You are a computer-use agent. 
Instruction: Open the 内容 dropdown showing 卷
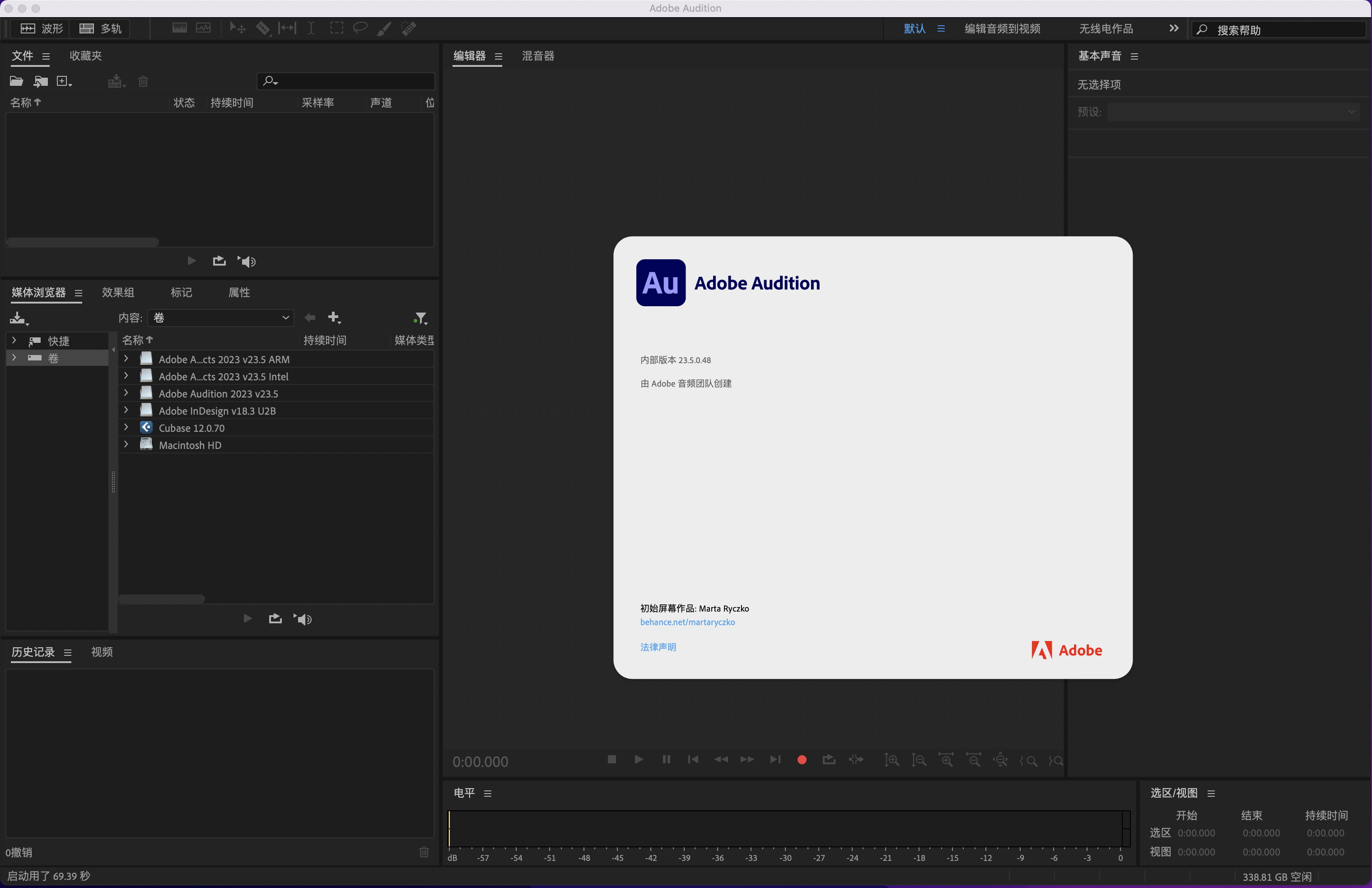coord(221,318)
